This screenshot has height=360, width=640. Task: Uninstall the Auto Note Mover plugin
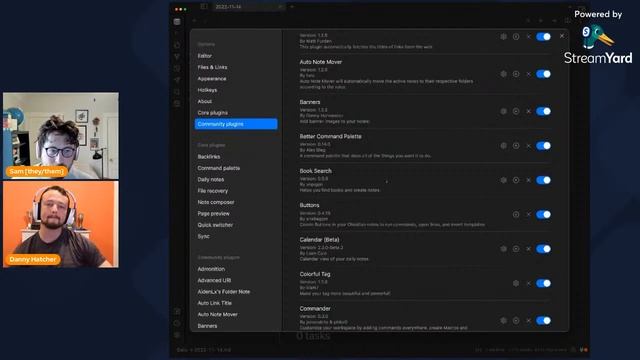pos(529,74)
